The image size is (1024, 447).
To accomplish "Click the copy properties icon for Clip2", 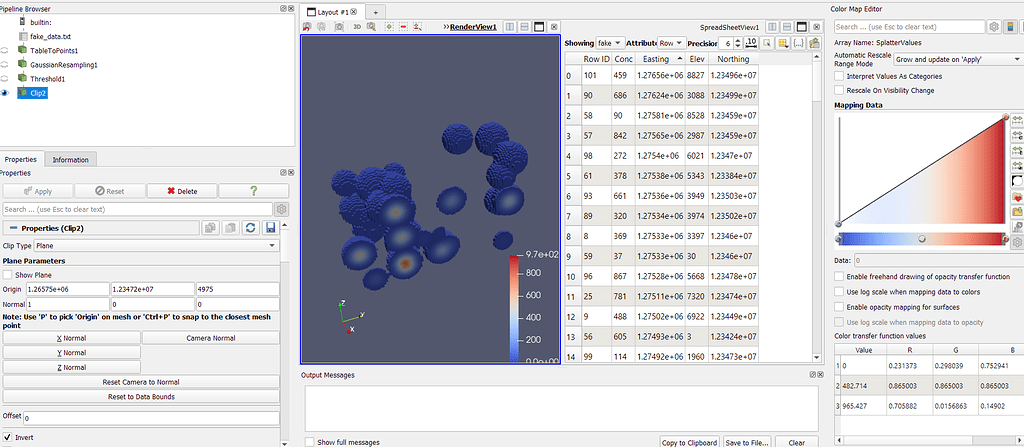I will pos(210,227).
